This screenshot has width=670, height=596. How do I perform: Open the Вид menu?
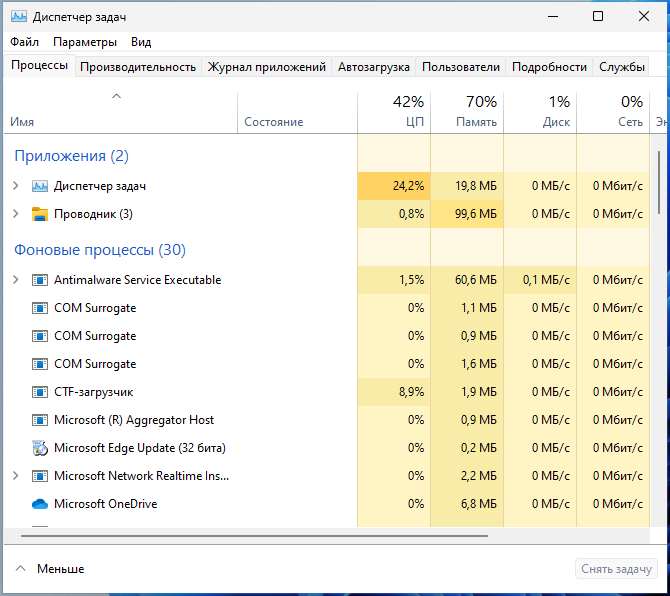(141, 42)
